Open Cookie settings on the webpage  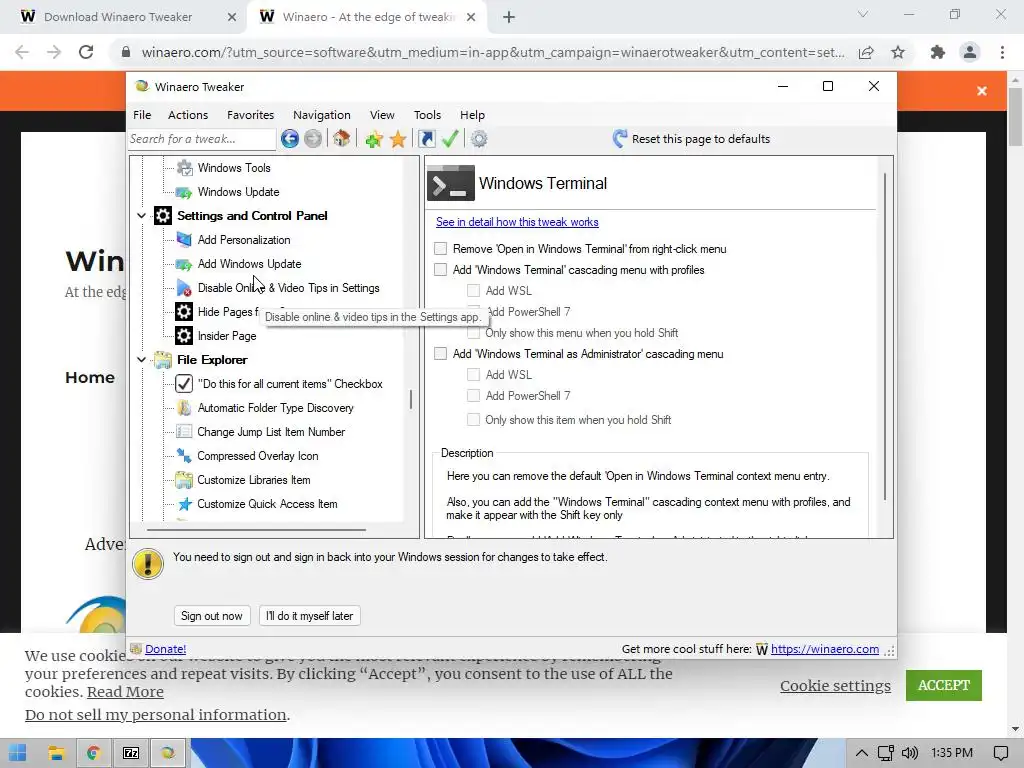(x=835, y=686)
